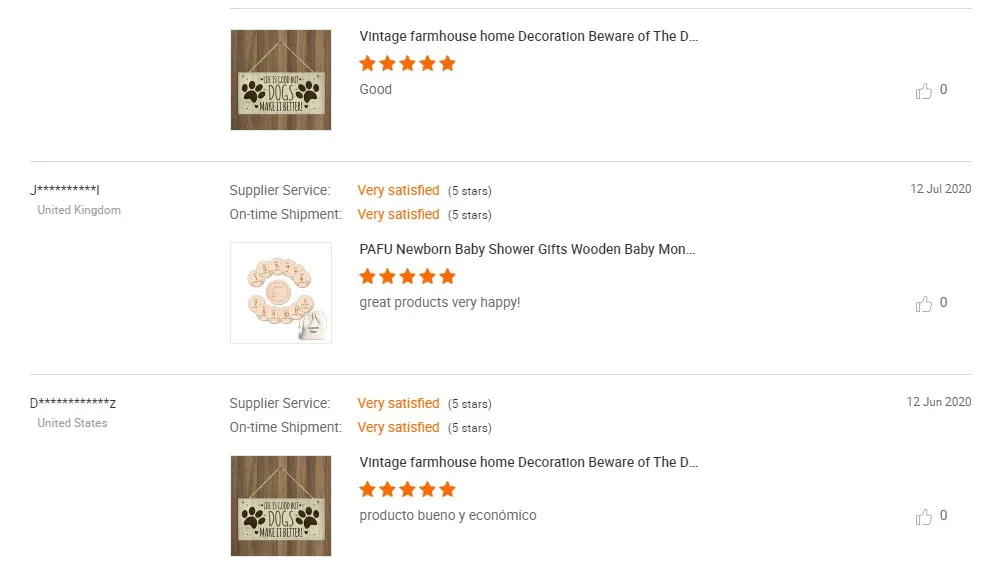The image size is (991, 580).
Task: Click thumbs-up on "great products very happy!" review
Action: click(924, 304)
